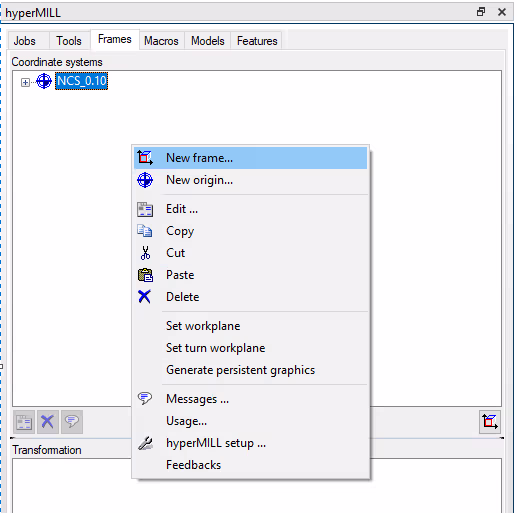Switch to the Models tab
The height and width of the screenshot is (513, 517).
[x=208, y=41]
